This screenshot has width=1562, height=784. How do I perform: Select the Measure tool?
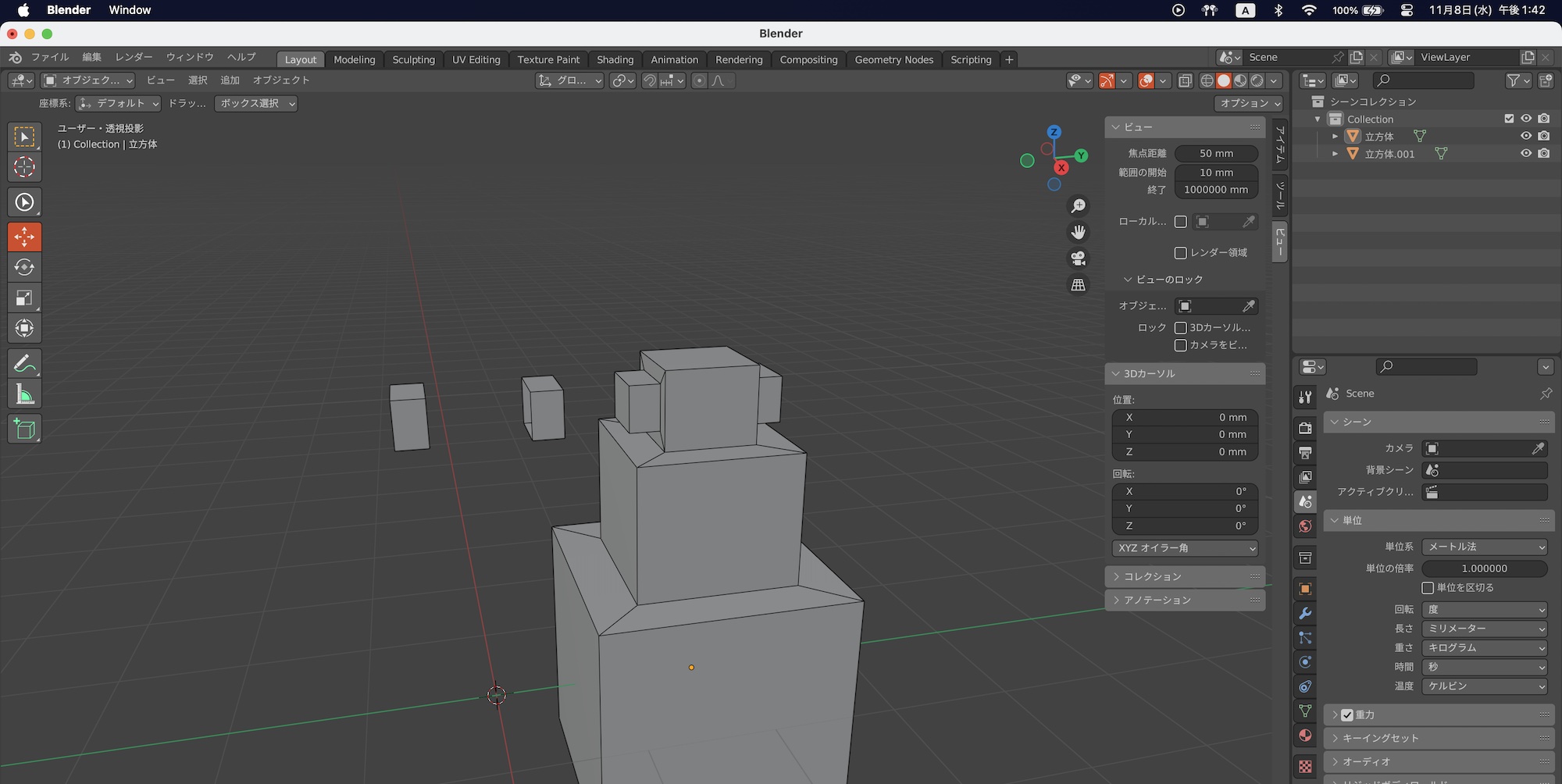point(24,395)
